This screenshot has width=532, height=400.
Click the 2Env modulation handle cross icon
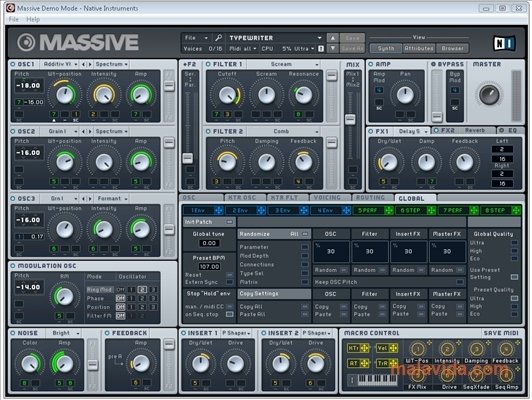pyautogui.click(x=261, y=210)
